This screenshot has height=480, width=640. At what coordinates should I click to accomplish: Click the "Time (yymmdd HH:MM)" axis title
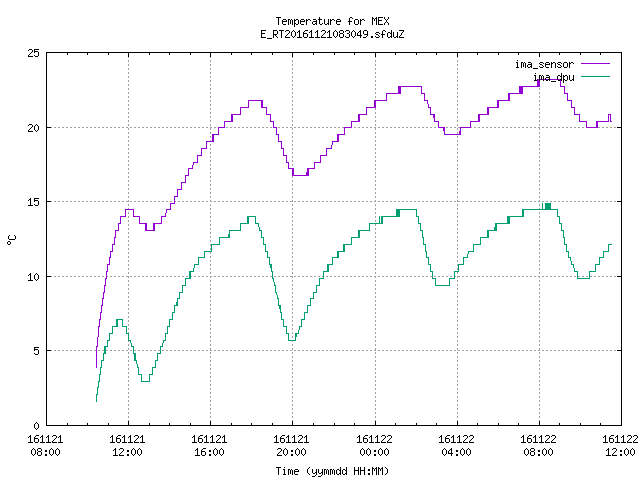(332, 471)
